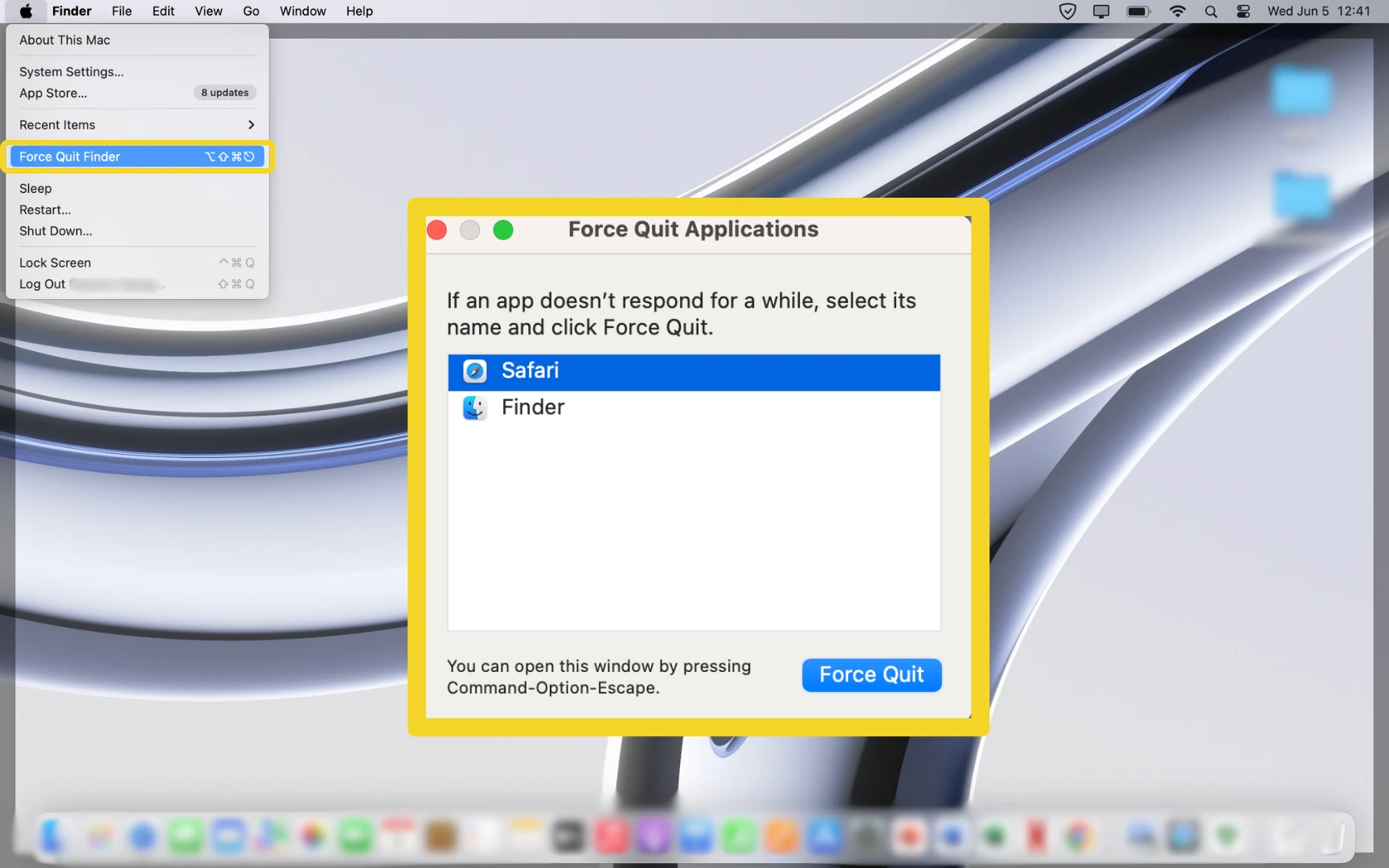Open the View menu

(208, 11)
